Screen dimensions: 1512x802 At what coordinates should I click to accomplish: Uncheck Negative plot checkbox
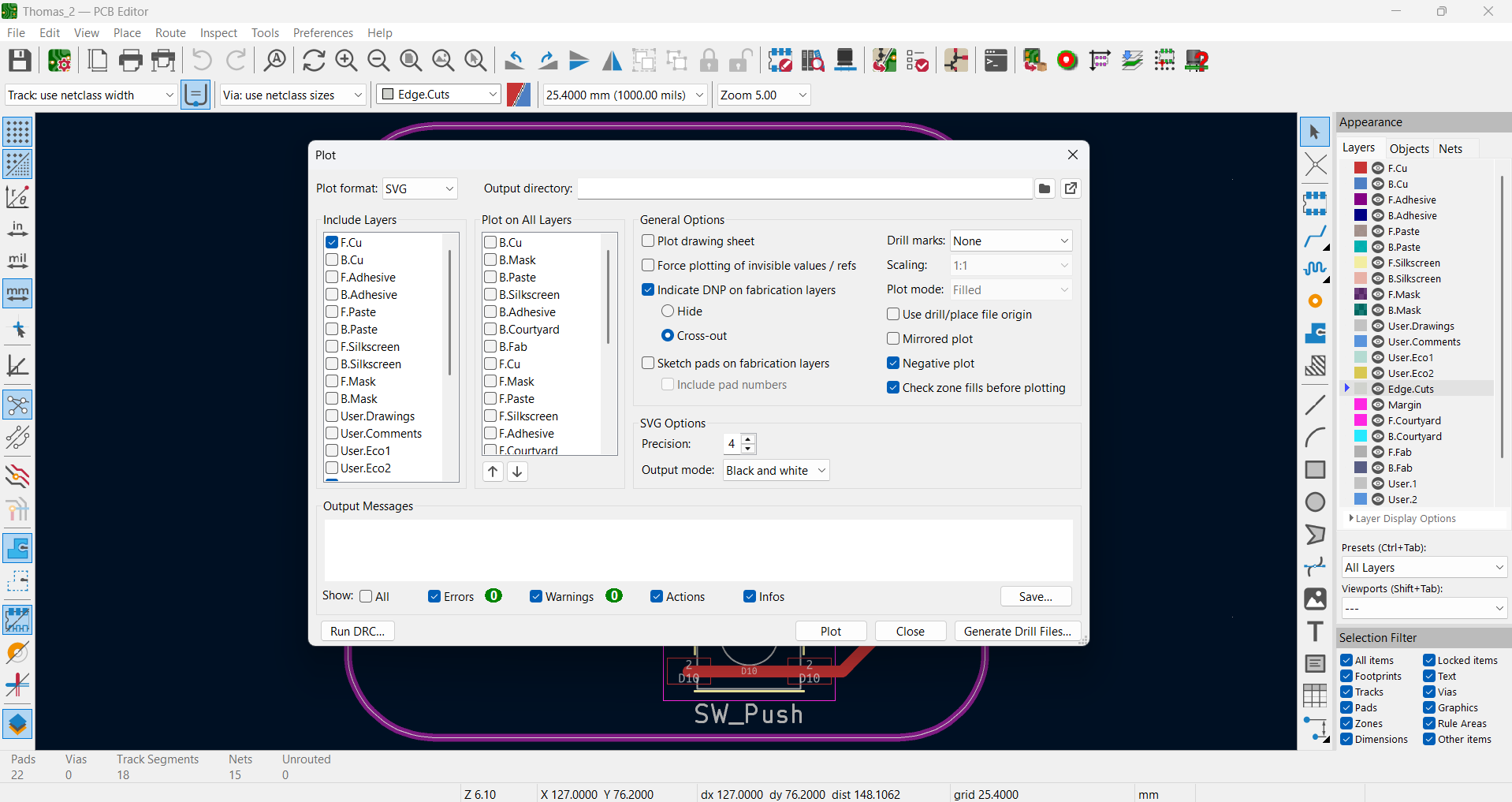(x=893, y=363)
